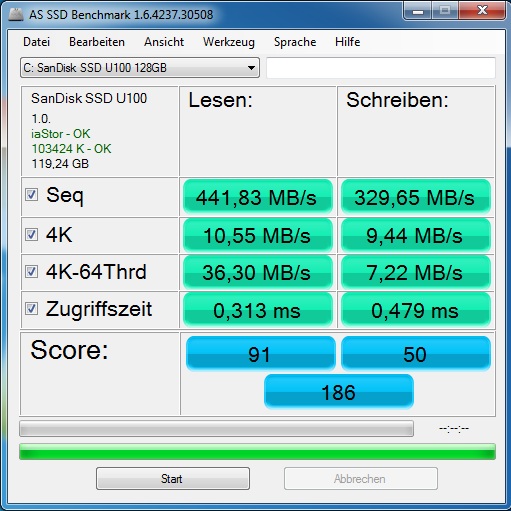Click the write score 50
The height and width of the screenshot is (511, 511).
416,354
